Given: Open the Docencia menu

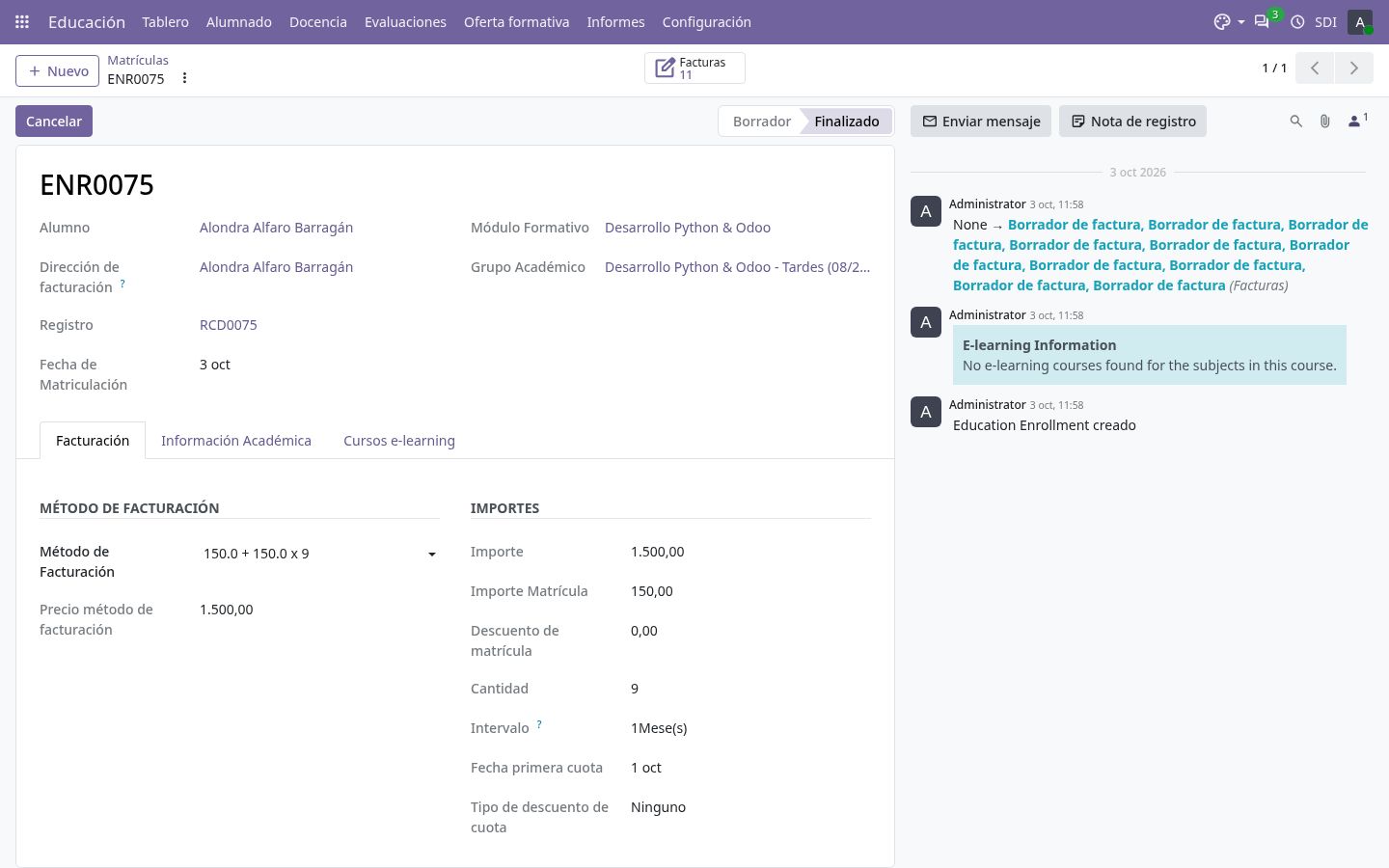Looking at the screenshot, I should pyautogui.click(x=318, y=22).
